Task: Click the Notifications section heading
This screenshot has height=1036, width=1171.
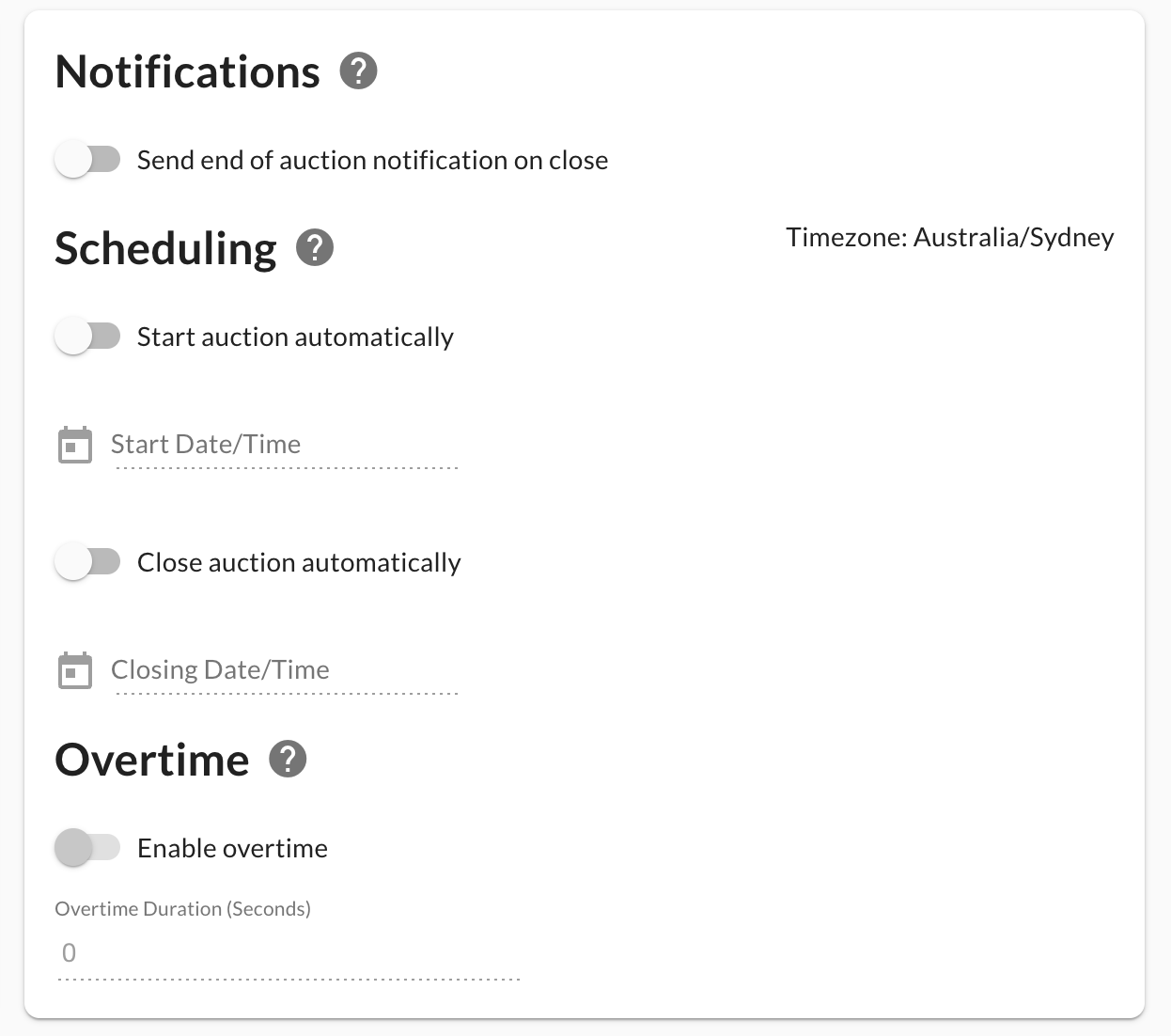Action: 188,72
